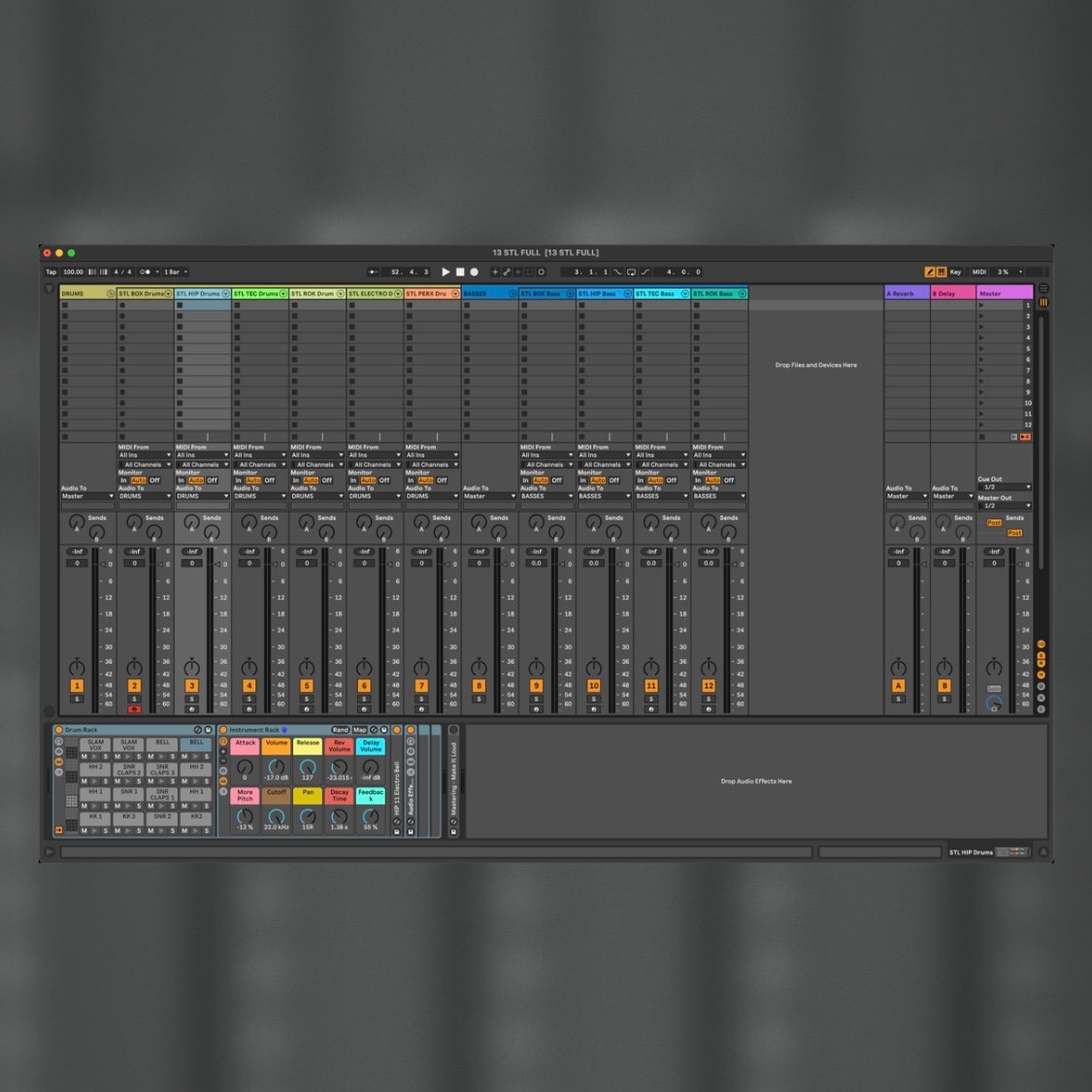Unfold BASSES group track arrow

(x=513, y=294)
